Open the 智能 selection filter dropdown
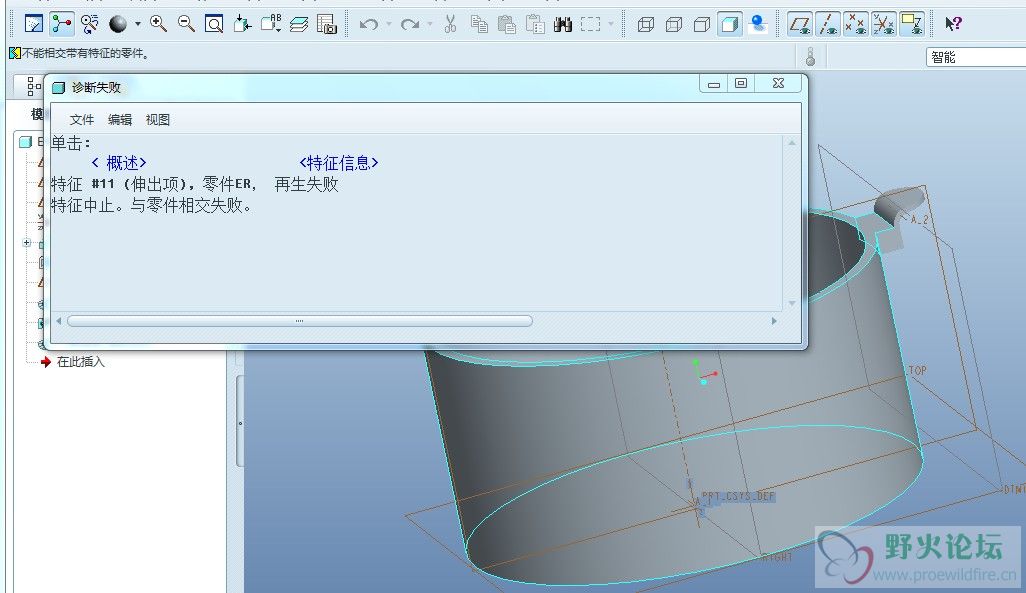Screen dimensions: 1026x593 point(975,57)
